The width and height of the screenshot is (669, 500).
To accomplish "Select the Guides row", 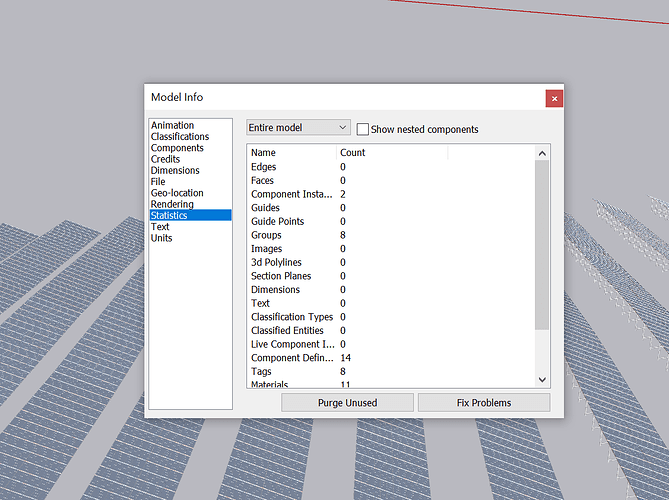I will 391,208.
